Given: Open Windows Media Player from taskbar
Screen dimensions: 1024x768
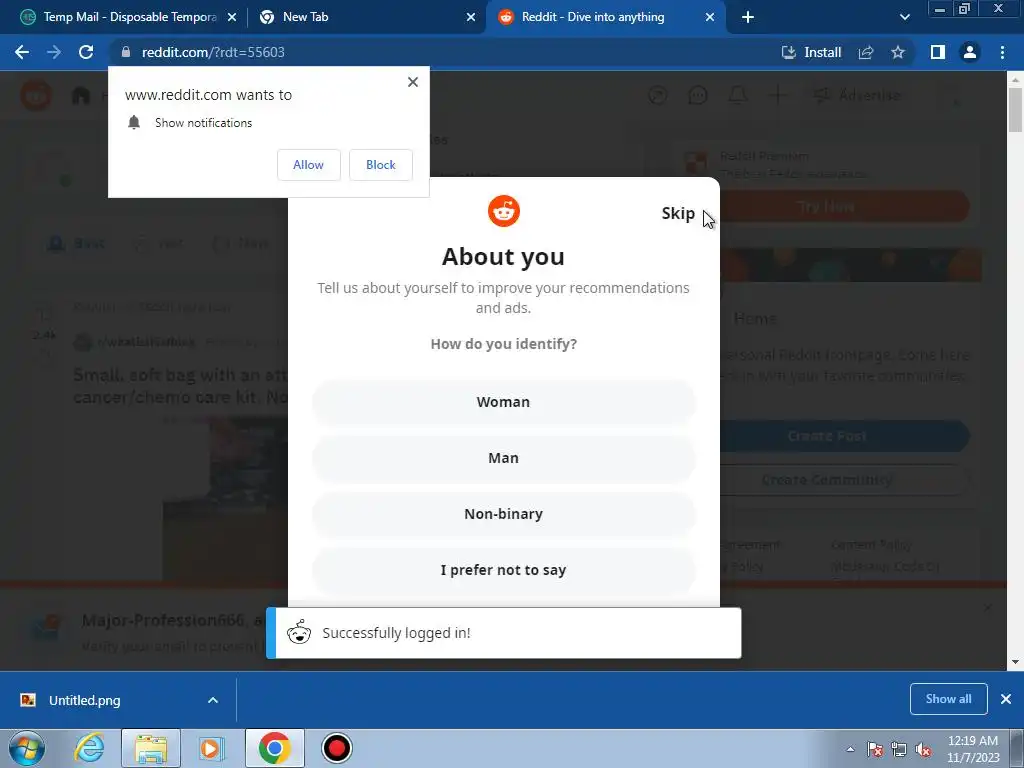Looking at the screenshot, I should click(212, 748).
